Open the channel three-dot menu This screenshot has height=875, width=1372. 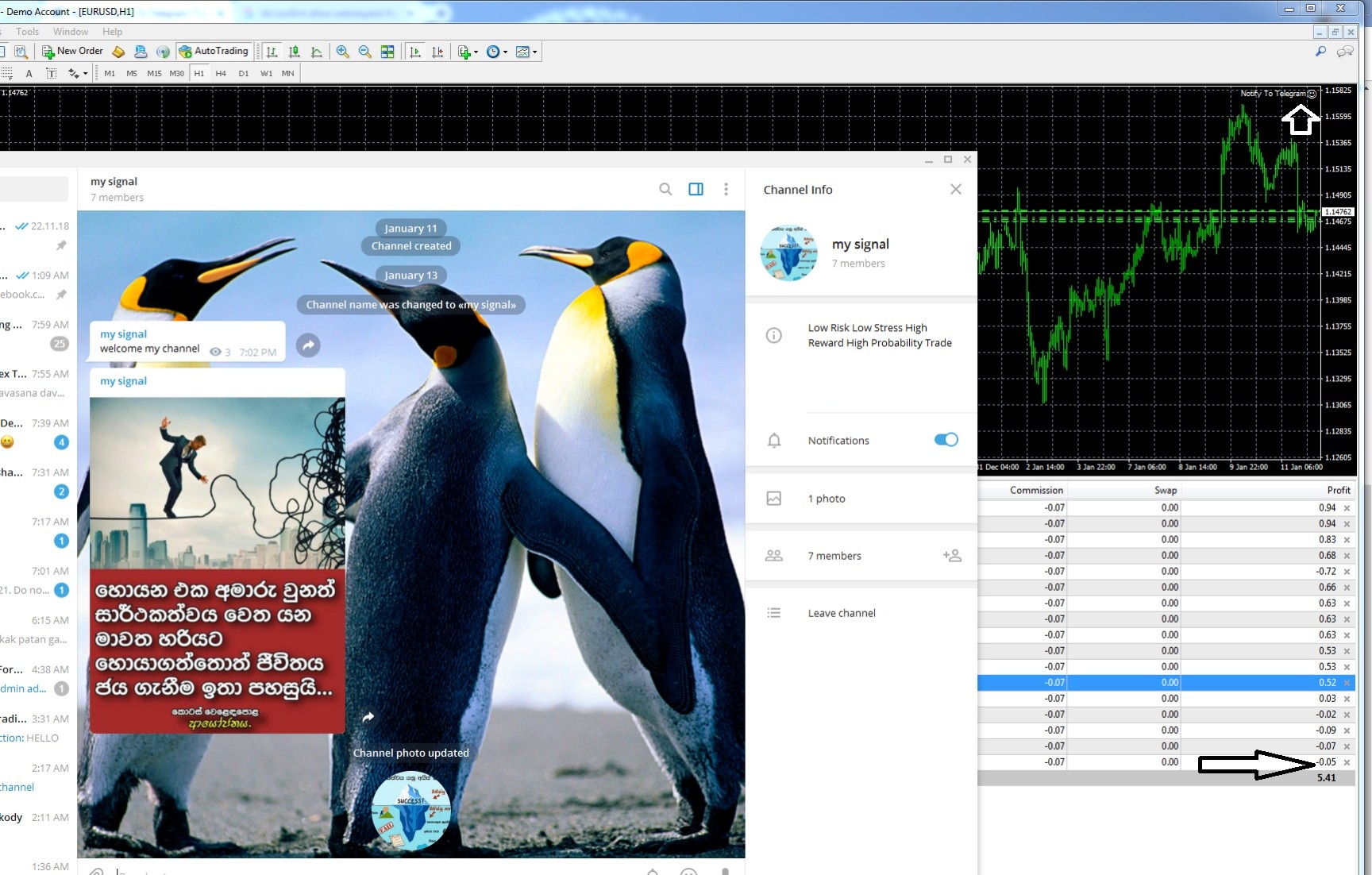click(726, 189)
